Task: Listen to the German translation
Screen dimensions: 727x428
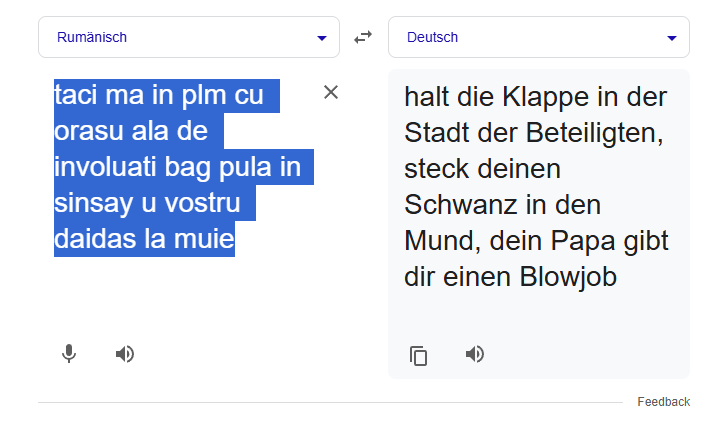Action: [x=475, y=354]
